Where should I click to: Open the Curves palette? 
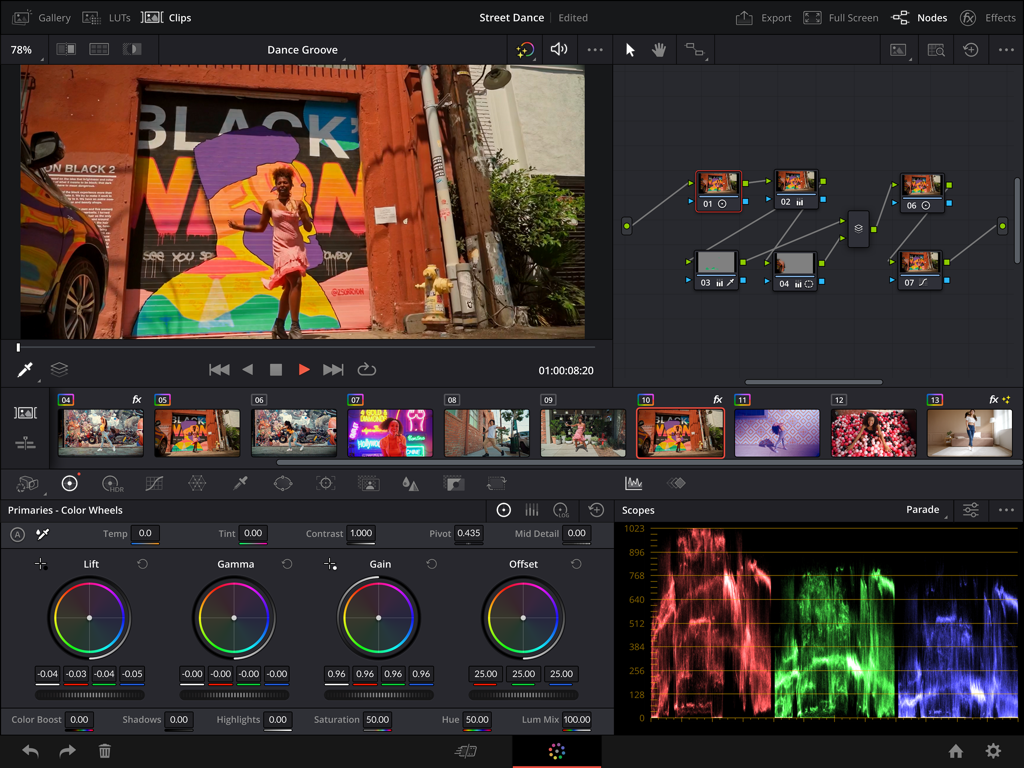coord(154,484)
